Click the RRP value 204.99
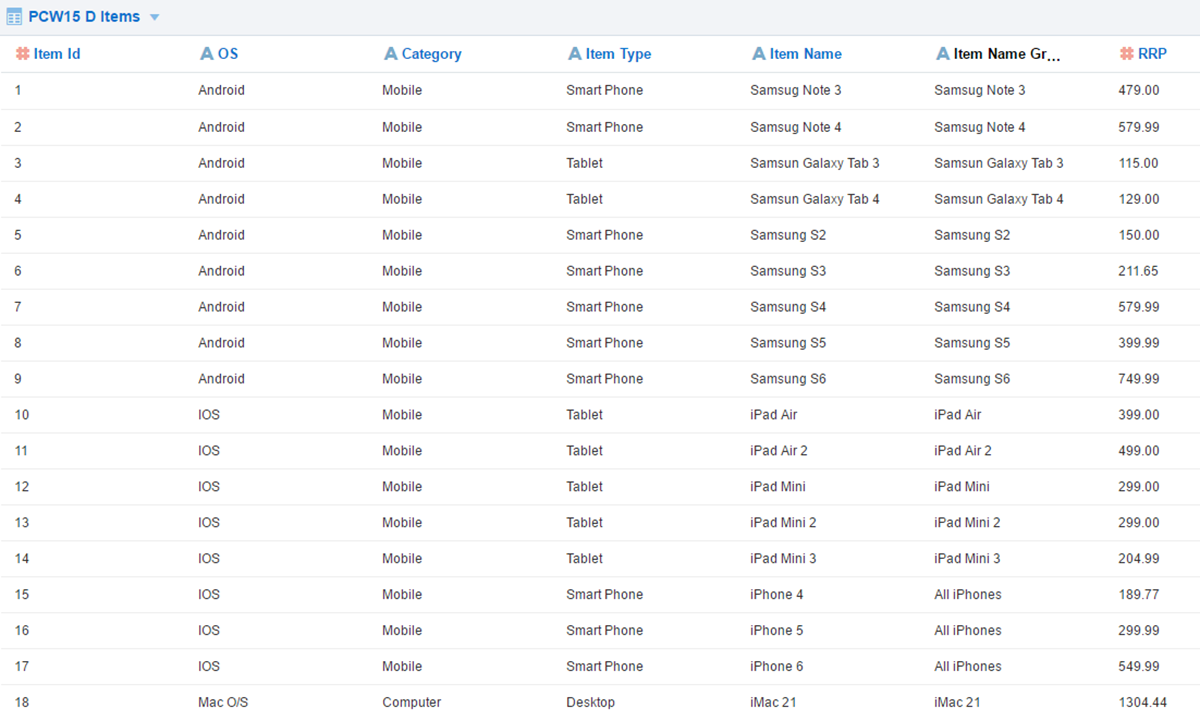This screenshot has width=1200, height=720. 1139,559
